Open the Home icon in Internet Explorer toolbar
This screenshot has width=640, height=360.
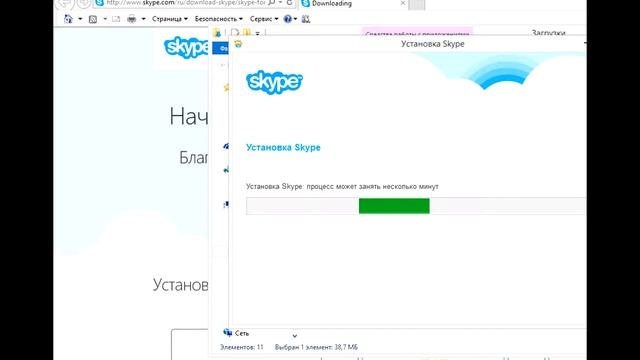68,19
